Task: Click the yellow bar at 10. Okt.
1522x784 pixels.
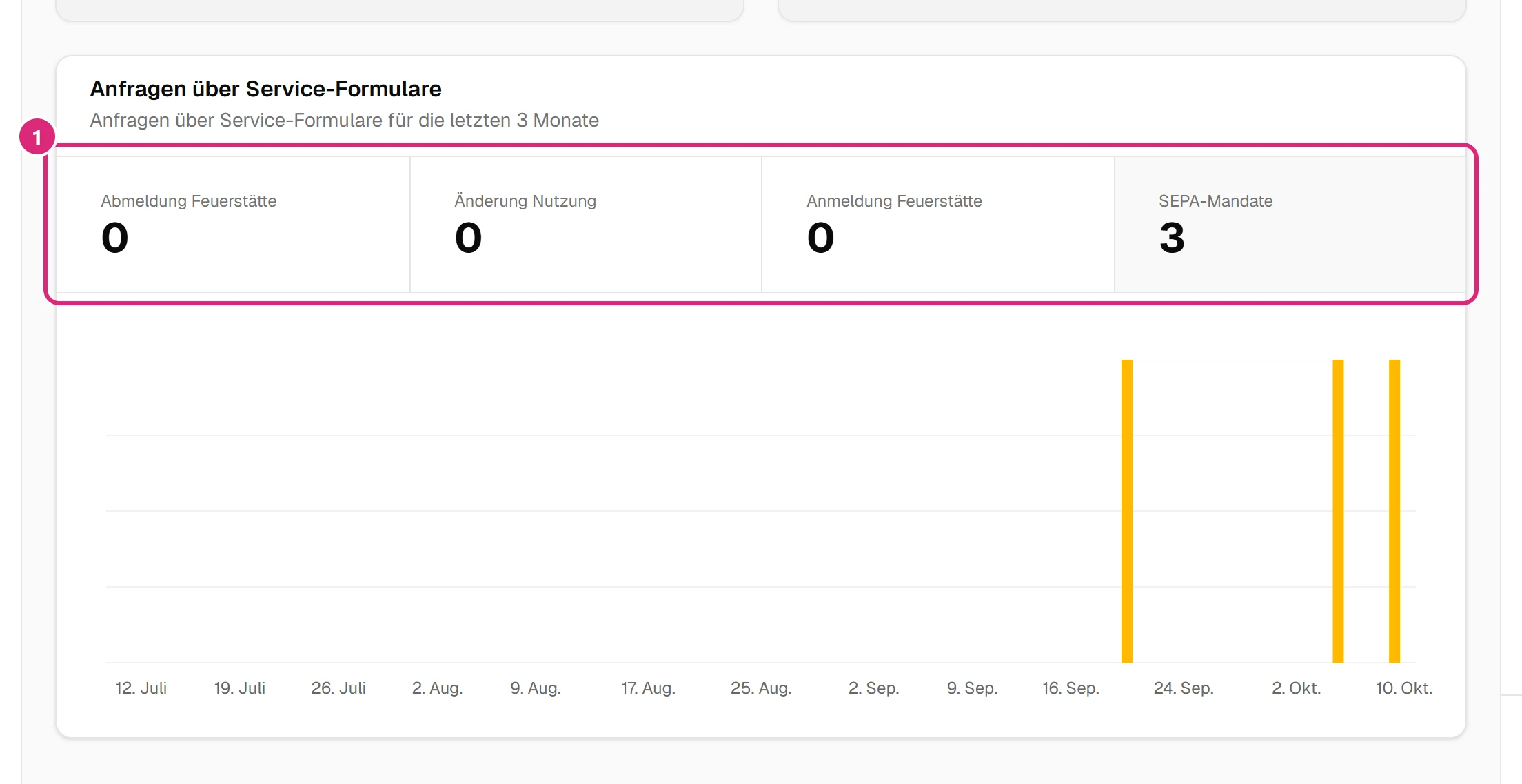Action: [x=1394, y=510]
